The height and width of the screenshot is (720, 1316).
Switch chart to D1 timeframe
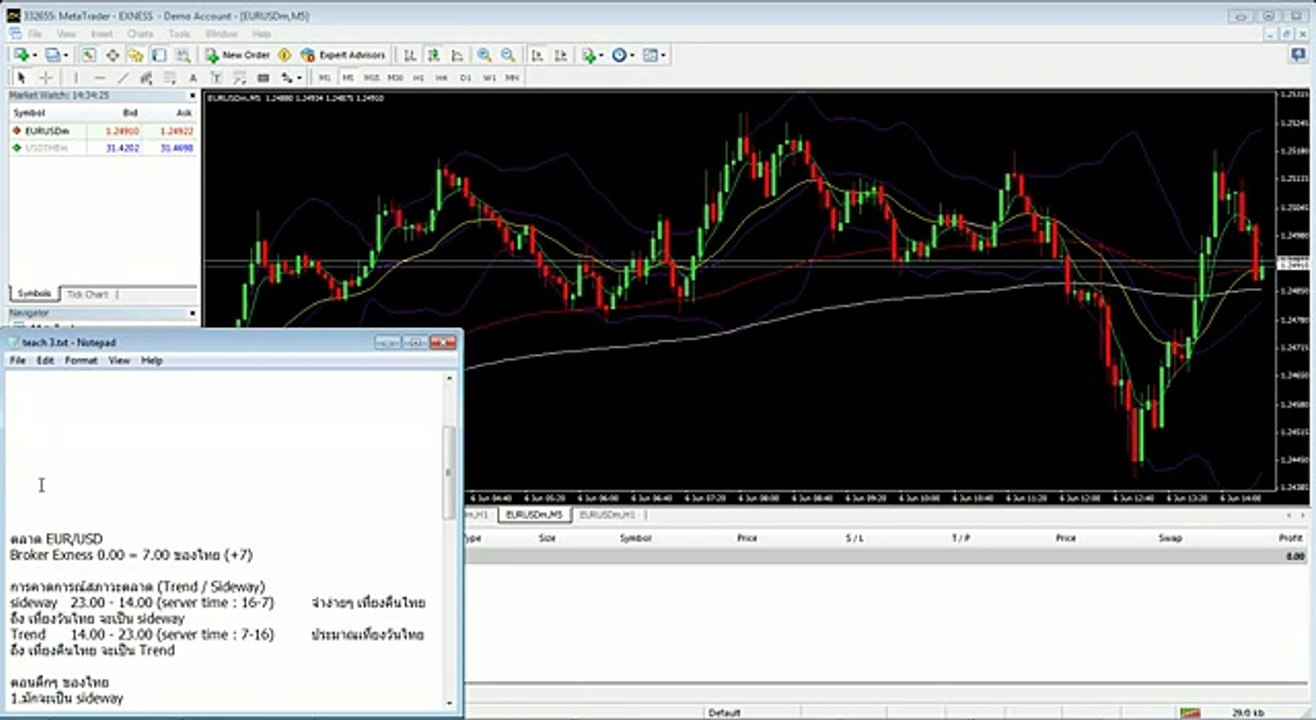pos(465,77)
